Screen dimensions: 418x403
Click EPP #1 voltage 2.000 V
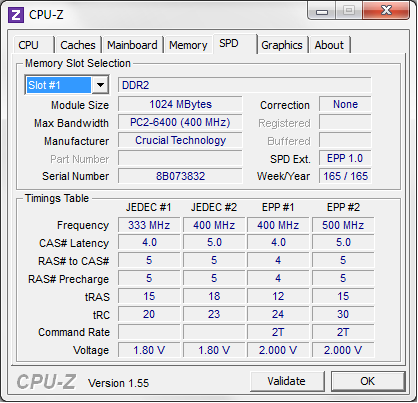coord(278,350)
